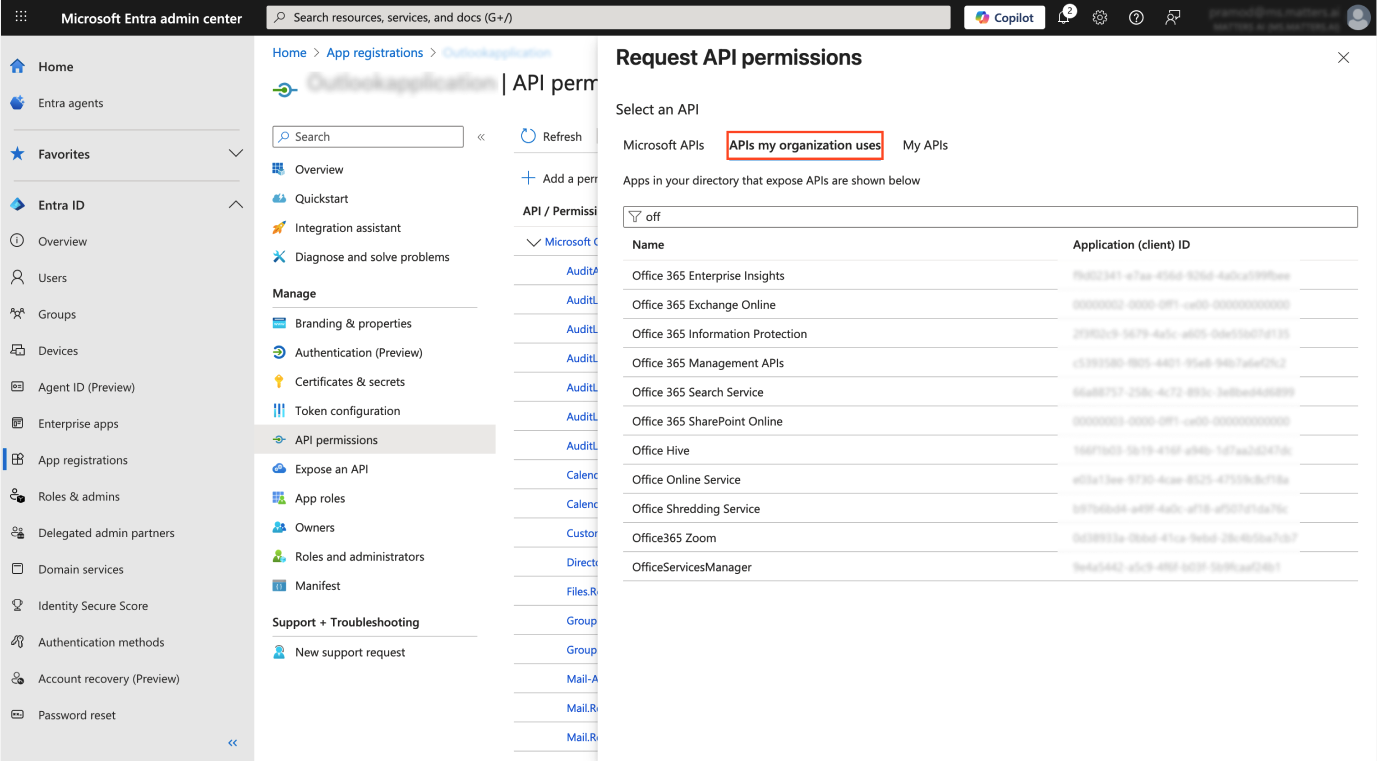Expand the Favorites section chevron
The image size is (1377, 761).
236,154
